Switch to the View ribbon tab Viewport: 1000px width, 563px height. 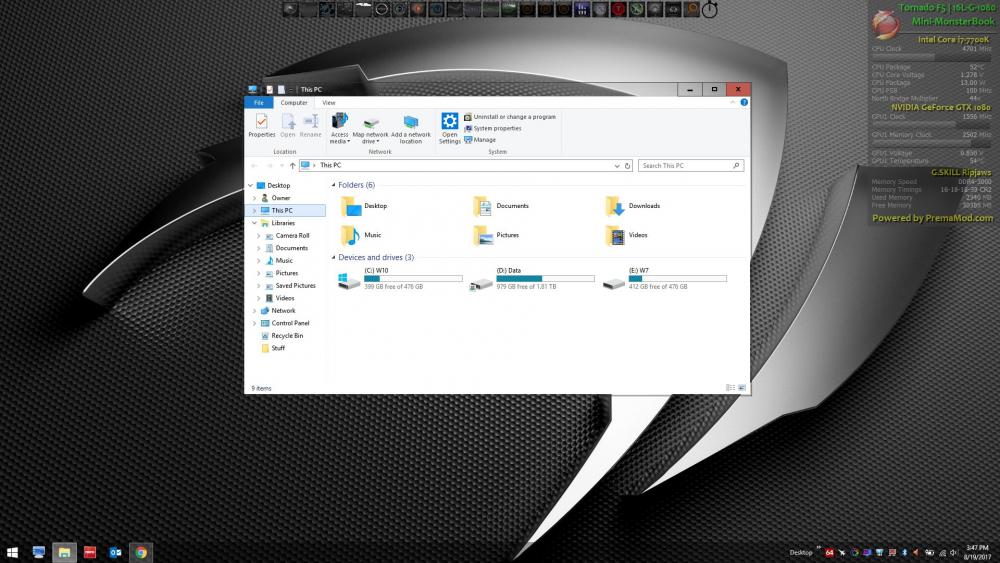(328, 102)
